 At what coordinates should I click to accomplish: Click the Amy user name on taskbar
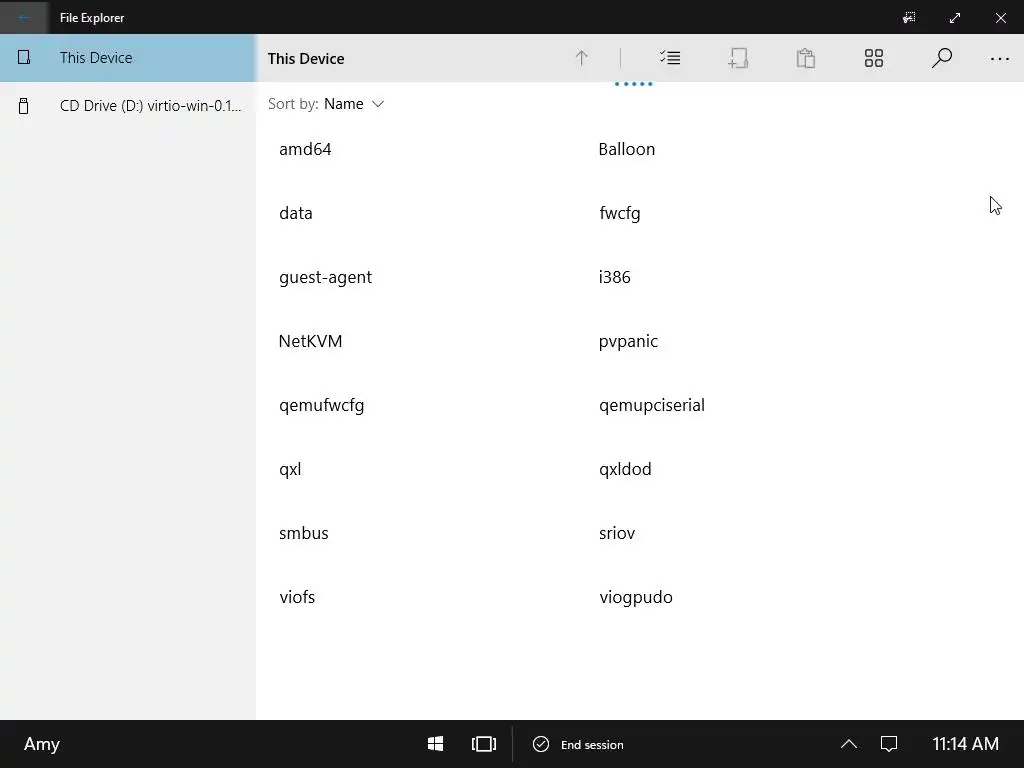(42, 744)
